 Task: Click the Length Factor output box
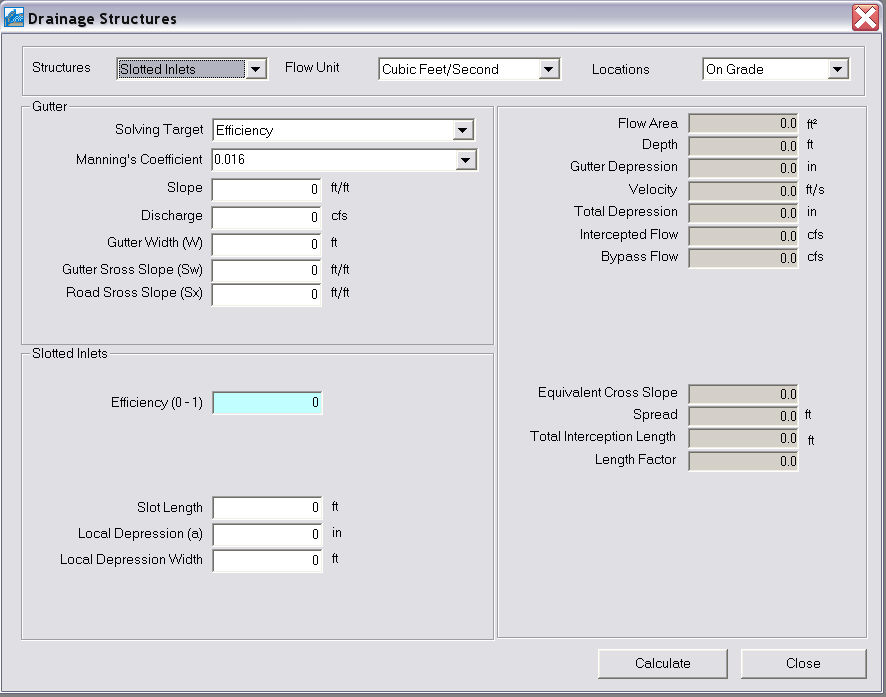743,461
